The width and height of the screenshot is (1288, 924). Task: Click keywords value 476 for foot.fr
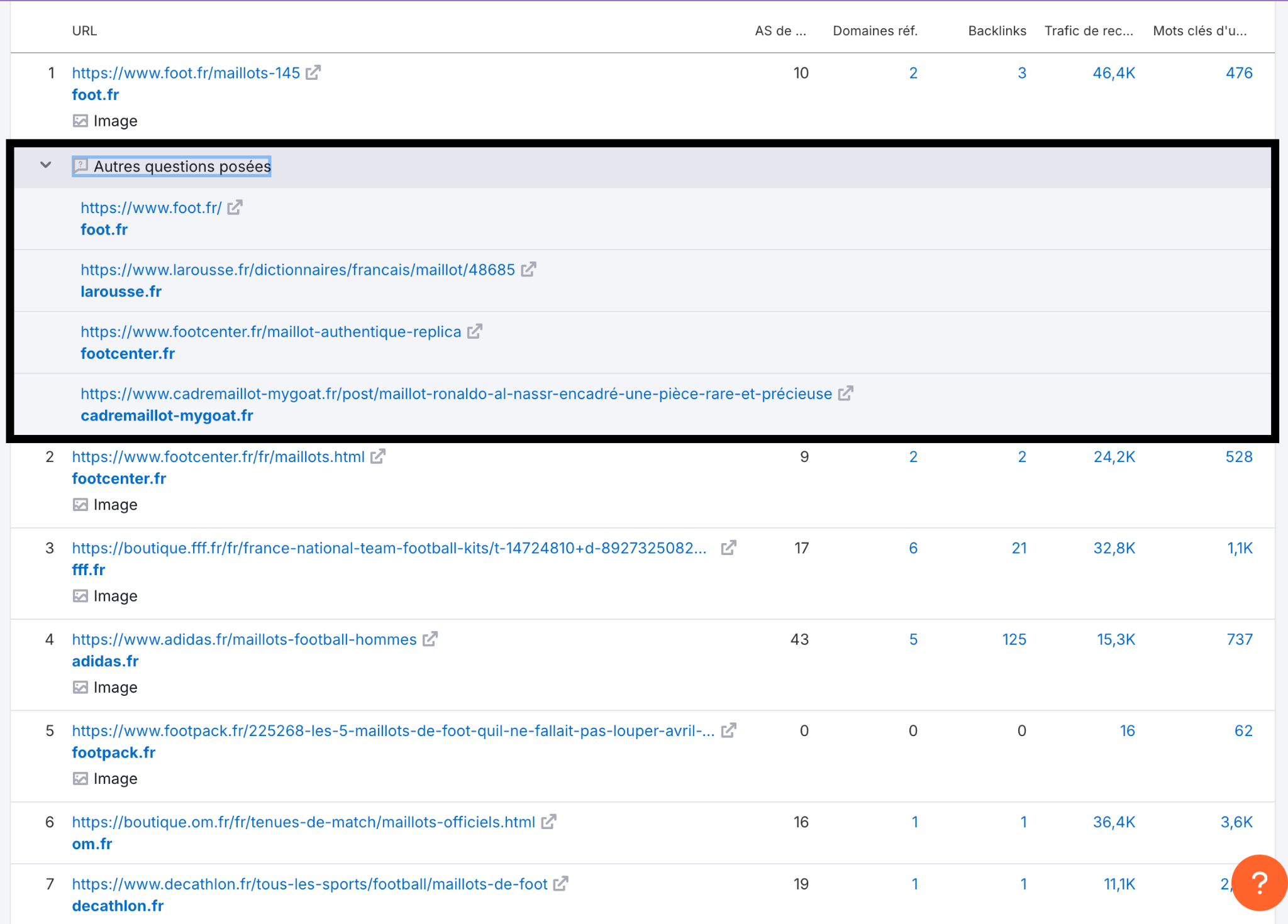1239,73
